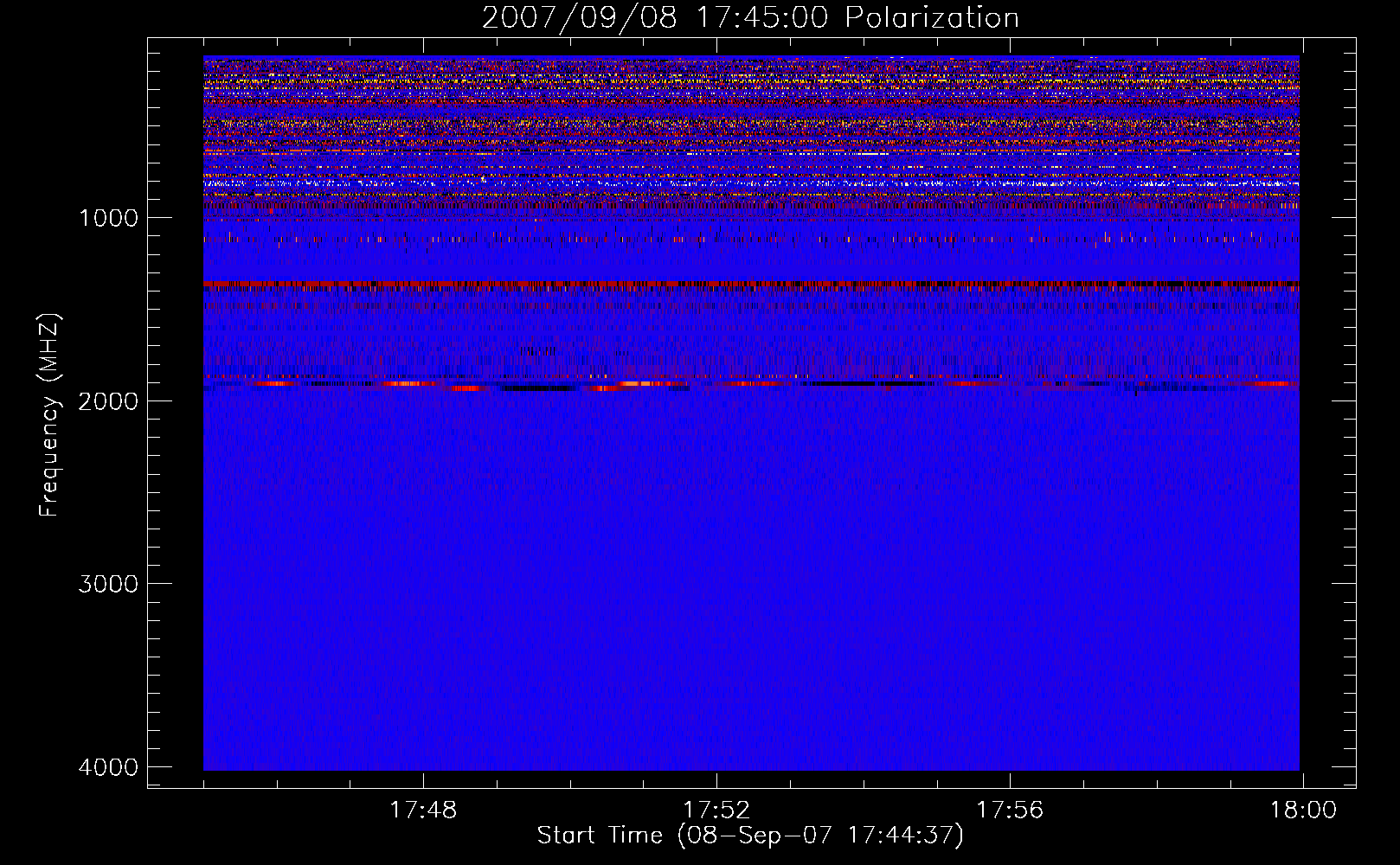This screenshot has height=865, width=1400.
Task: Click the 17:56 time tick label
Action: tap(1010, 811)
